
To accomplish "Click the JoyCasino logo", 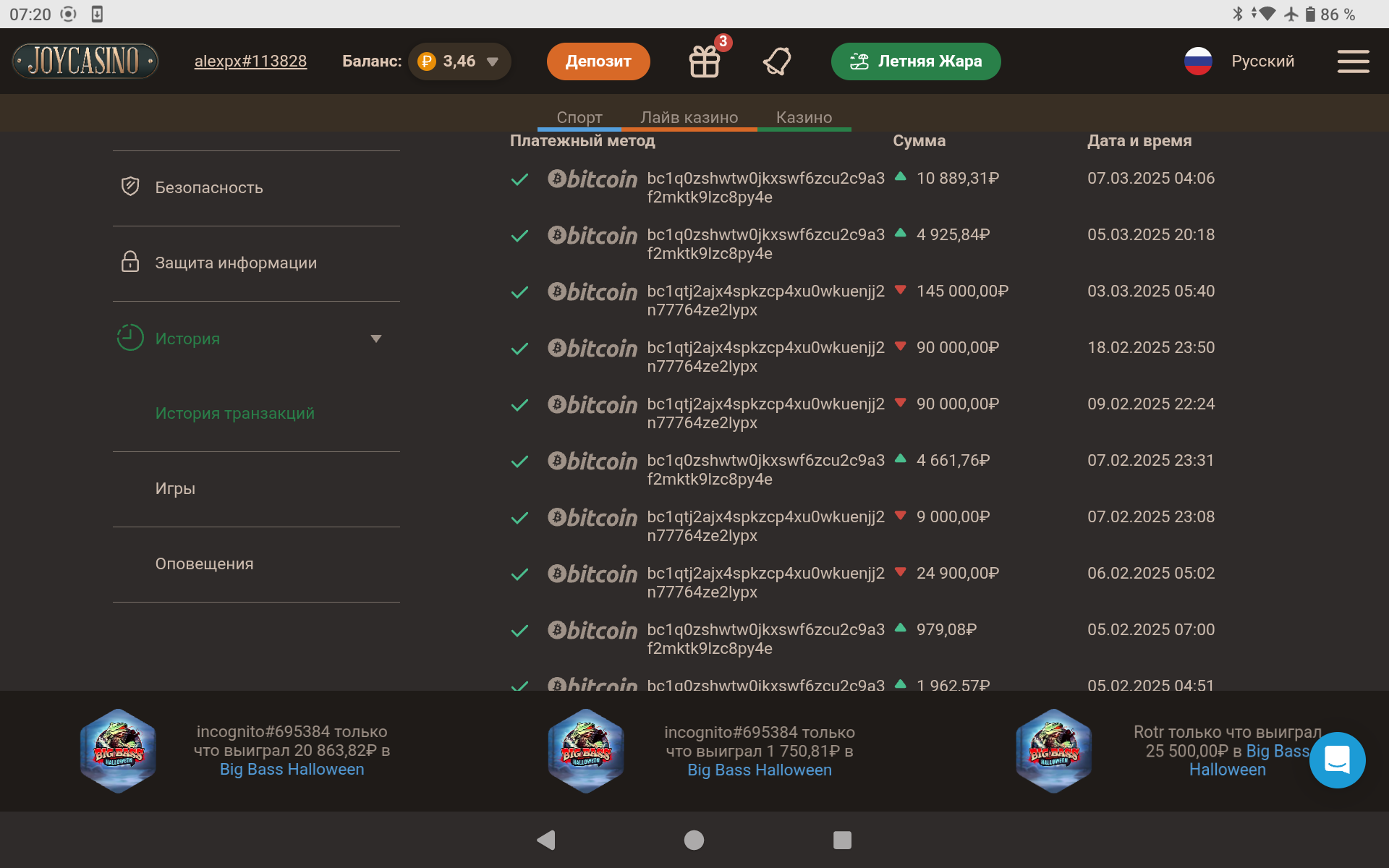I will [85, 61].
